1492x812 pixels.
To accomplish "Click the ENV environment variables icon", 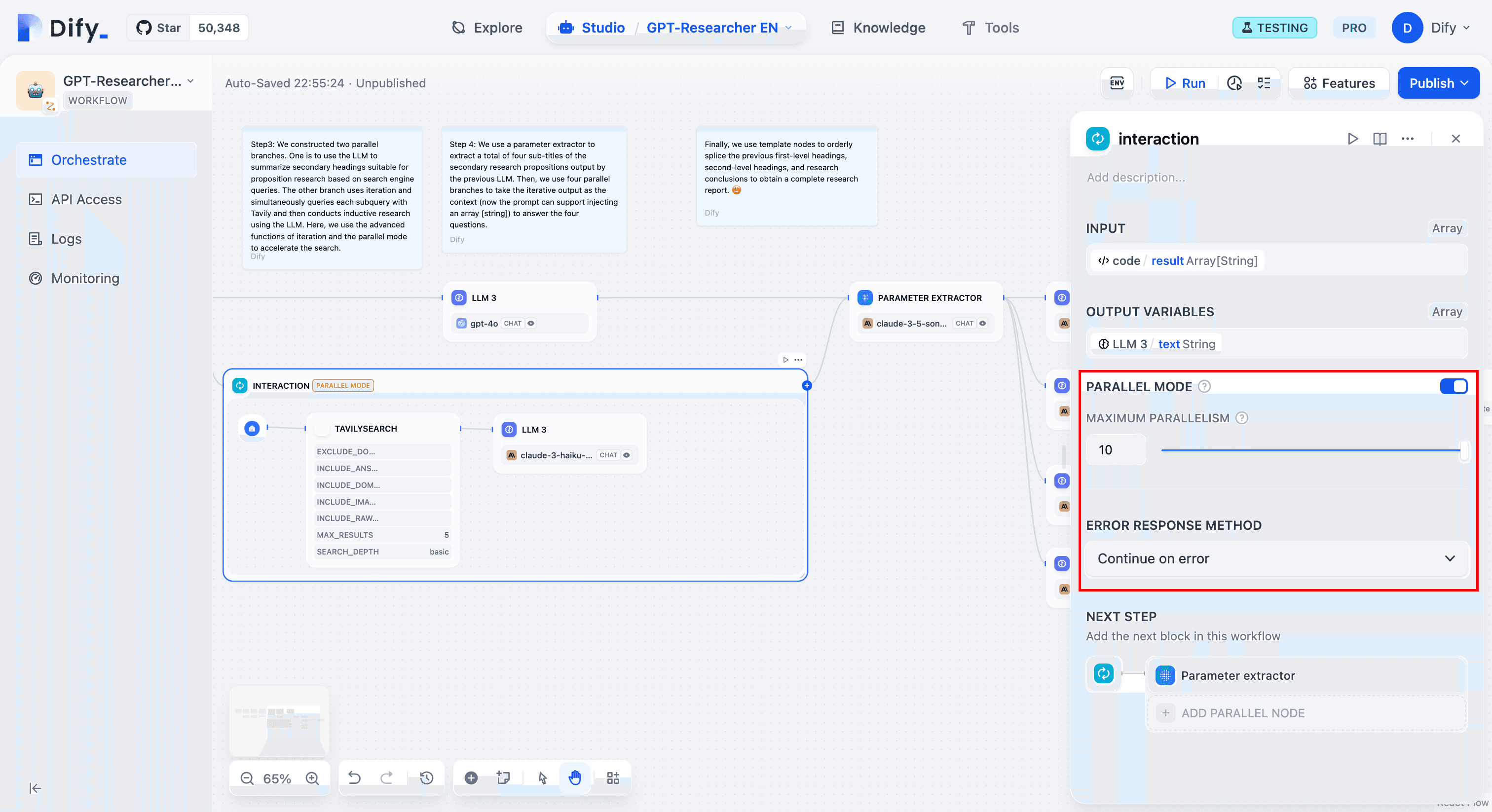I will point(1116,83).
